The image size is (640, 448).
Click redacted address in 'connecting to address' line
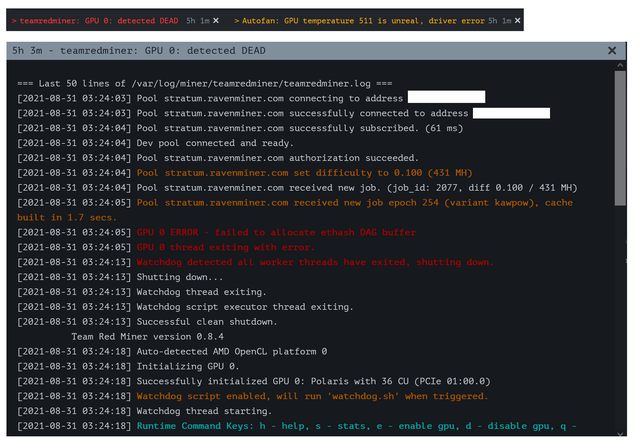(x=447, y=97)
